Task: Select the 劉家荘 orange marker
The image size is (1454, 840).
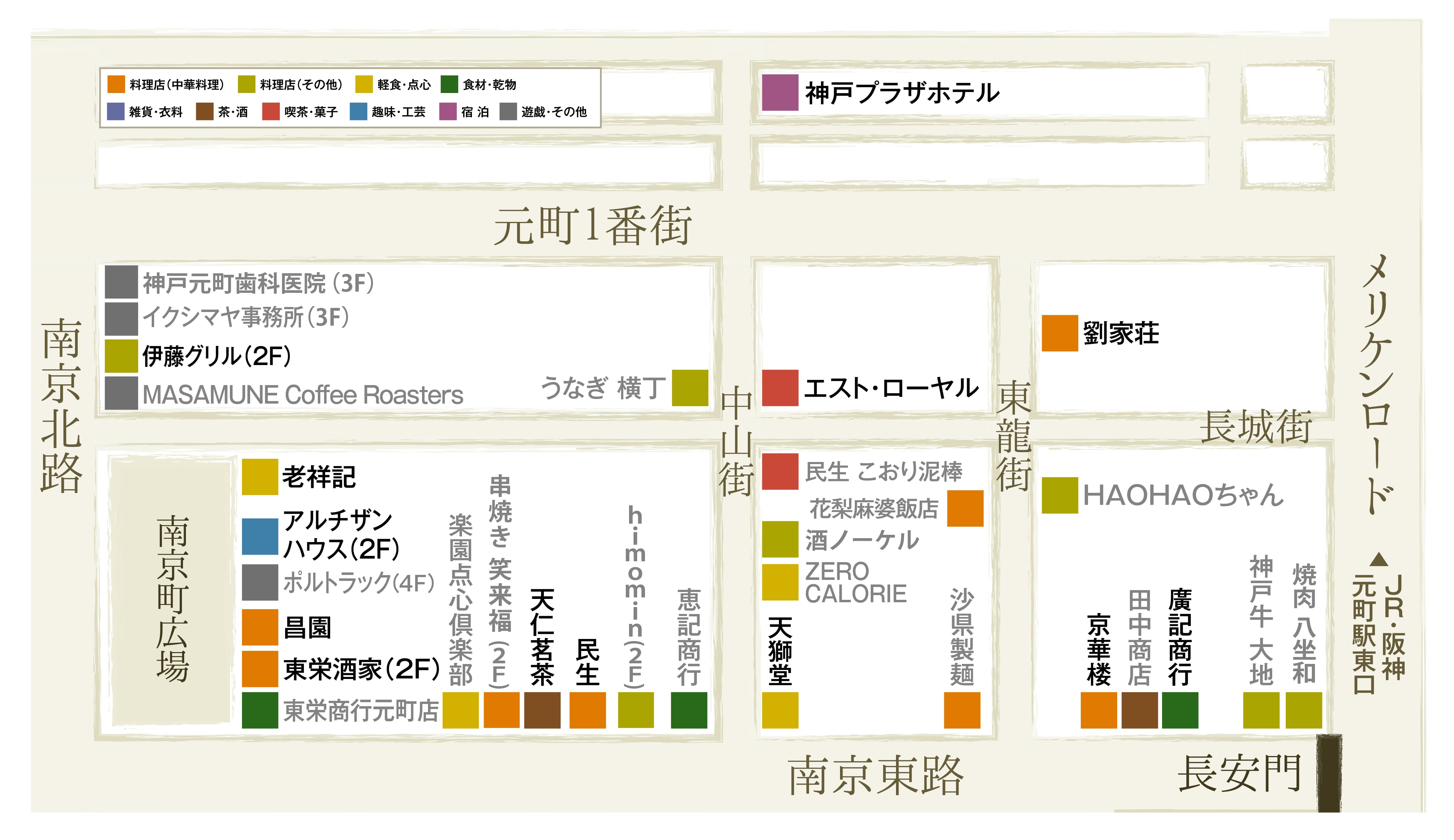Action: pos(1059,333)
